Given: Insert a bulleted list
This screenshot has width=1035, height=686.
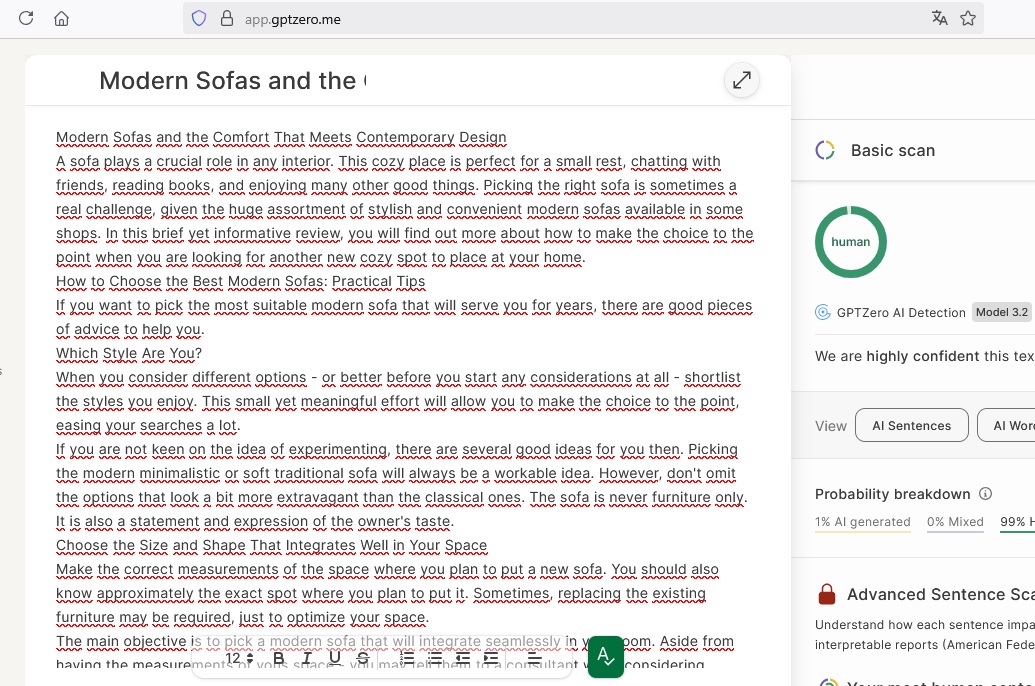Looking at the screenshot, I should click(435, 658).
